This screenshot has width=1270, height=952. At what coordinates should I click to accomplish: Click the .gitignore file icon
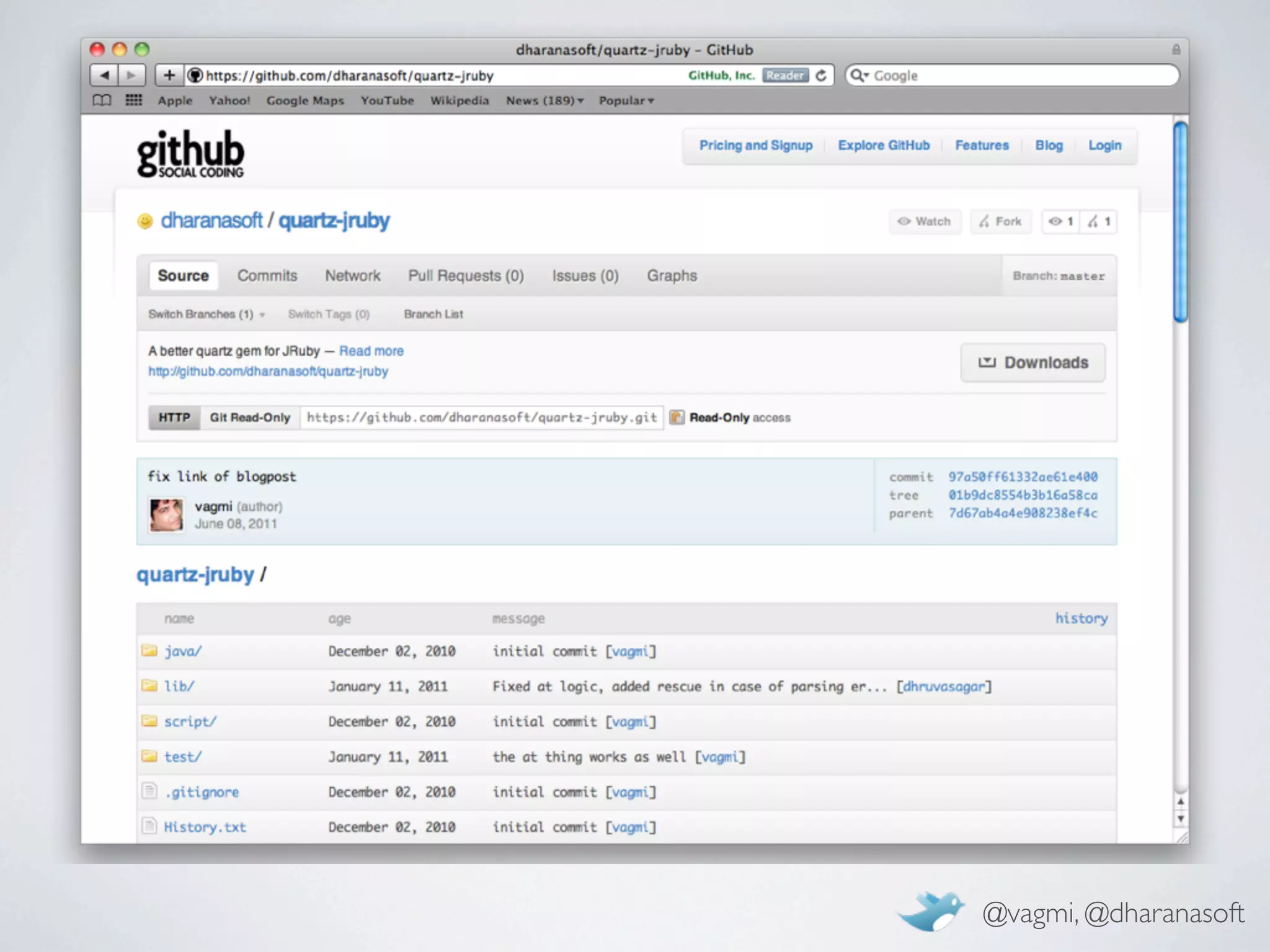click(149, 791)
